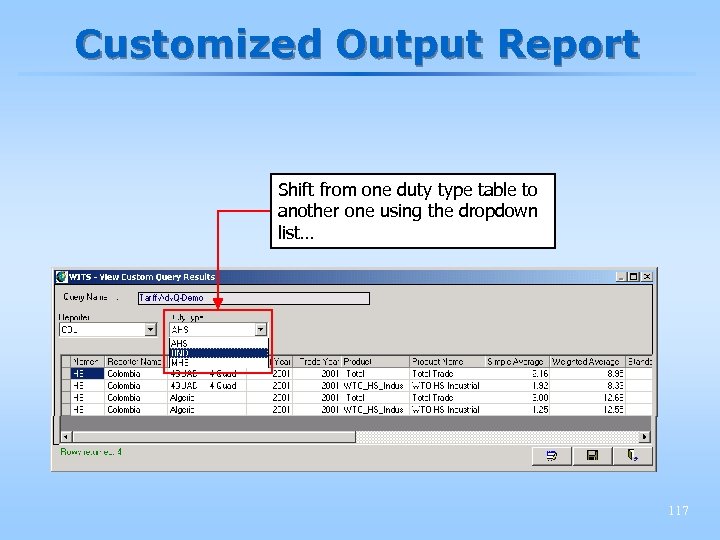The image size is (720, 540).
Task: Click the row selector of the 12.55 row
Action: pos(66,410)
